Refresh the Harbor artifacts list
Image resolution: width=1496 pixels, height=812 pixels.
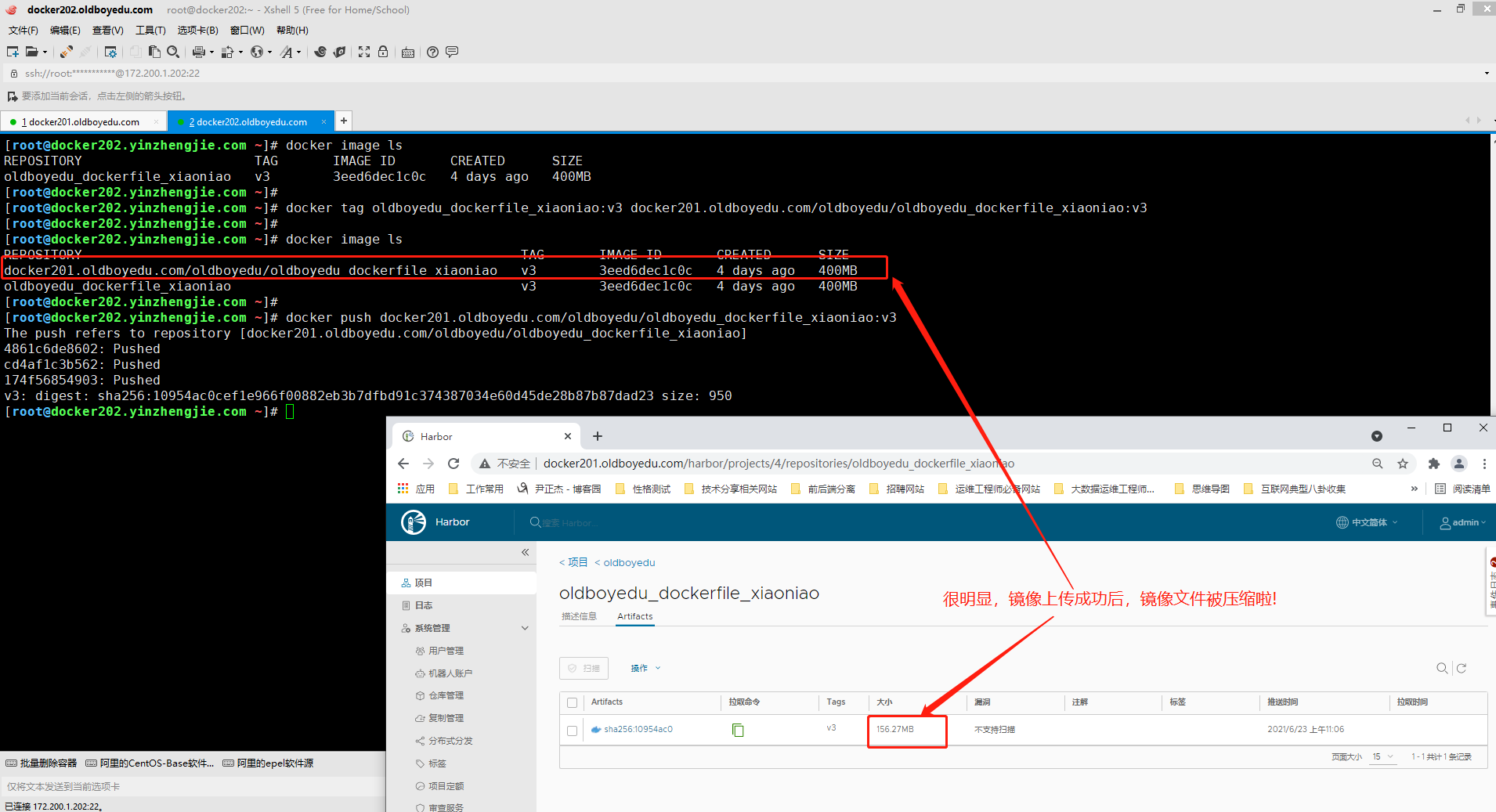point(1461,668)
